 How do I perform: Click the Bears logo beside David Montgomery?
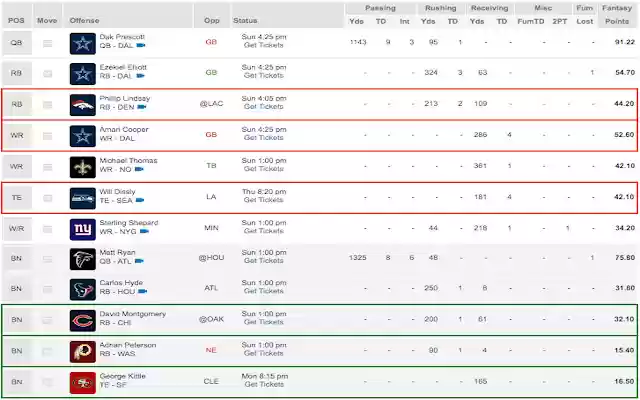click(82, 320)
